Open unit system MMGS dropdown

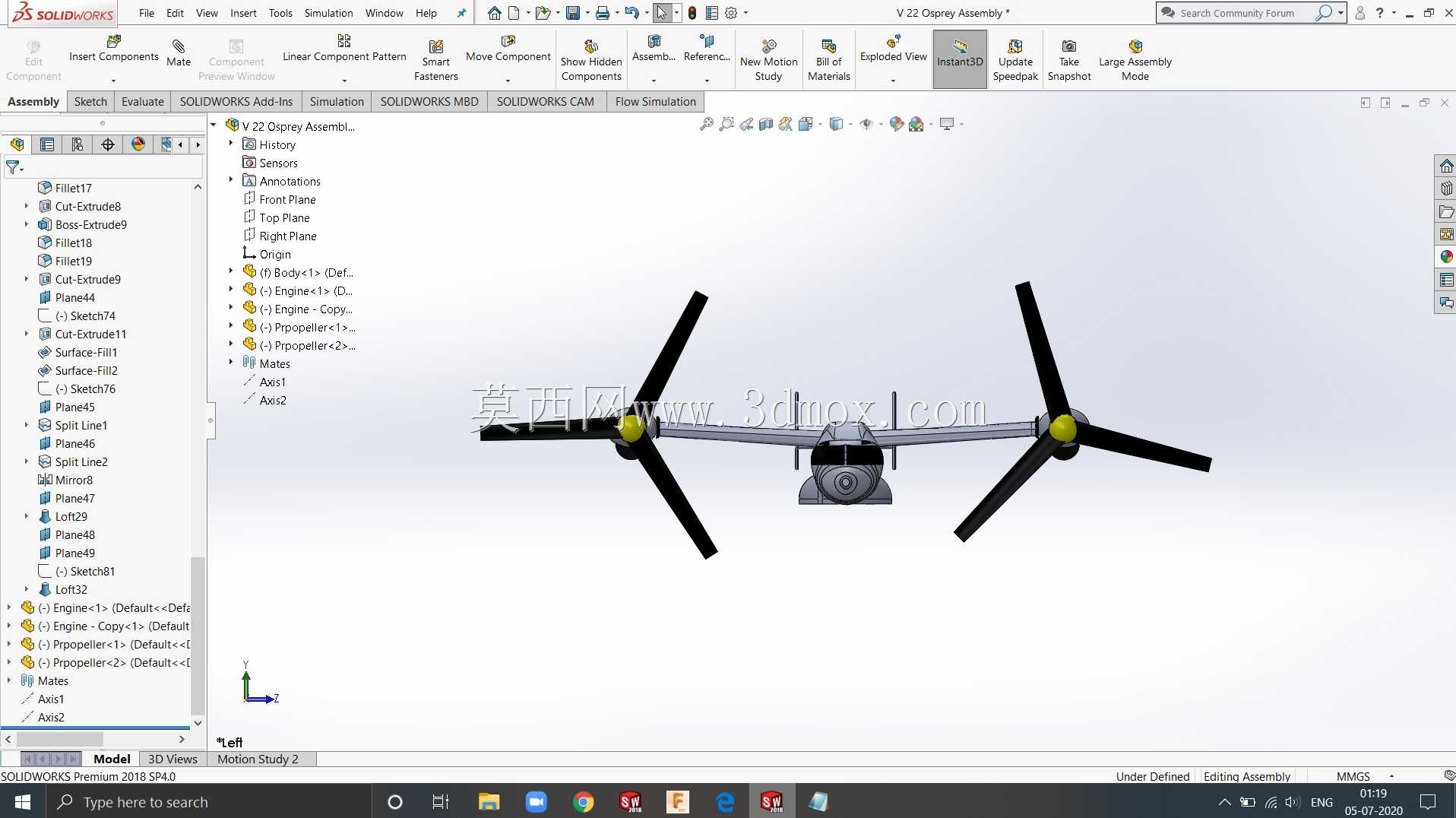[1391, 776]
